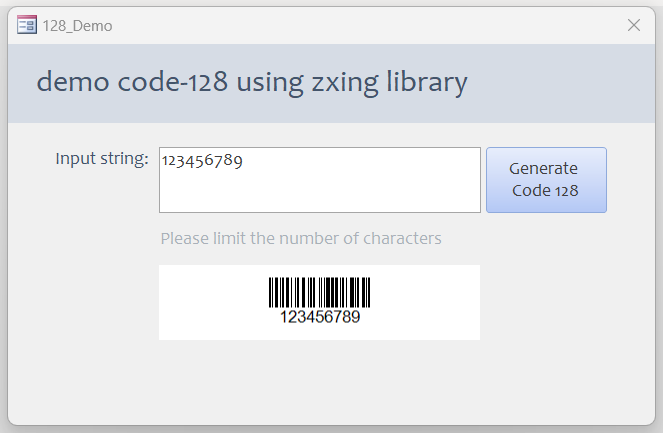Select the generated barcode image
Viewport: 663px width, 433px height.
[319, 292]
